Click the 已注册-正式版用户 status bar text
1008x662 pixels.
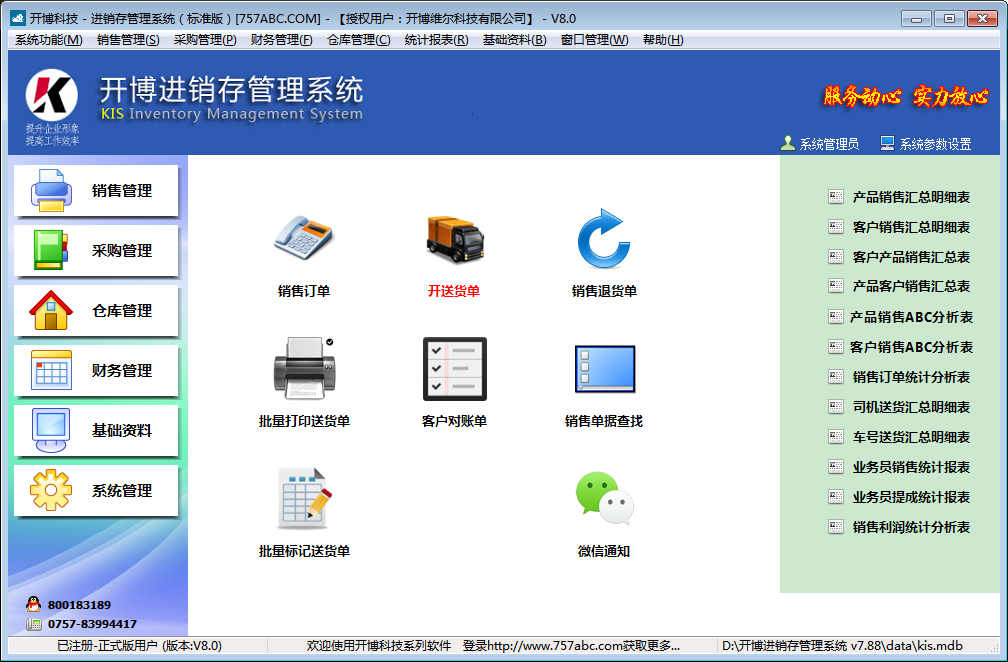(140, 645)
